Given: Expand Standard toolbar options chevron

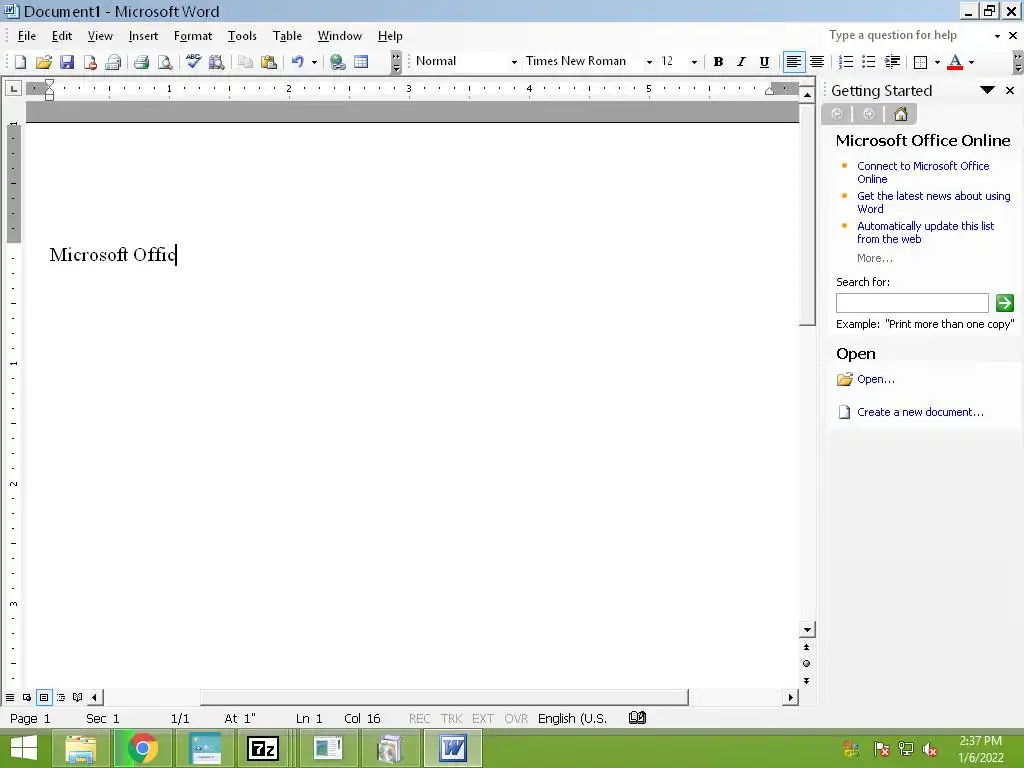Looking at the screenshot, I should point(396,62).
